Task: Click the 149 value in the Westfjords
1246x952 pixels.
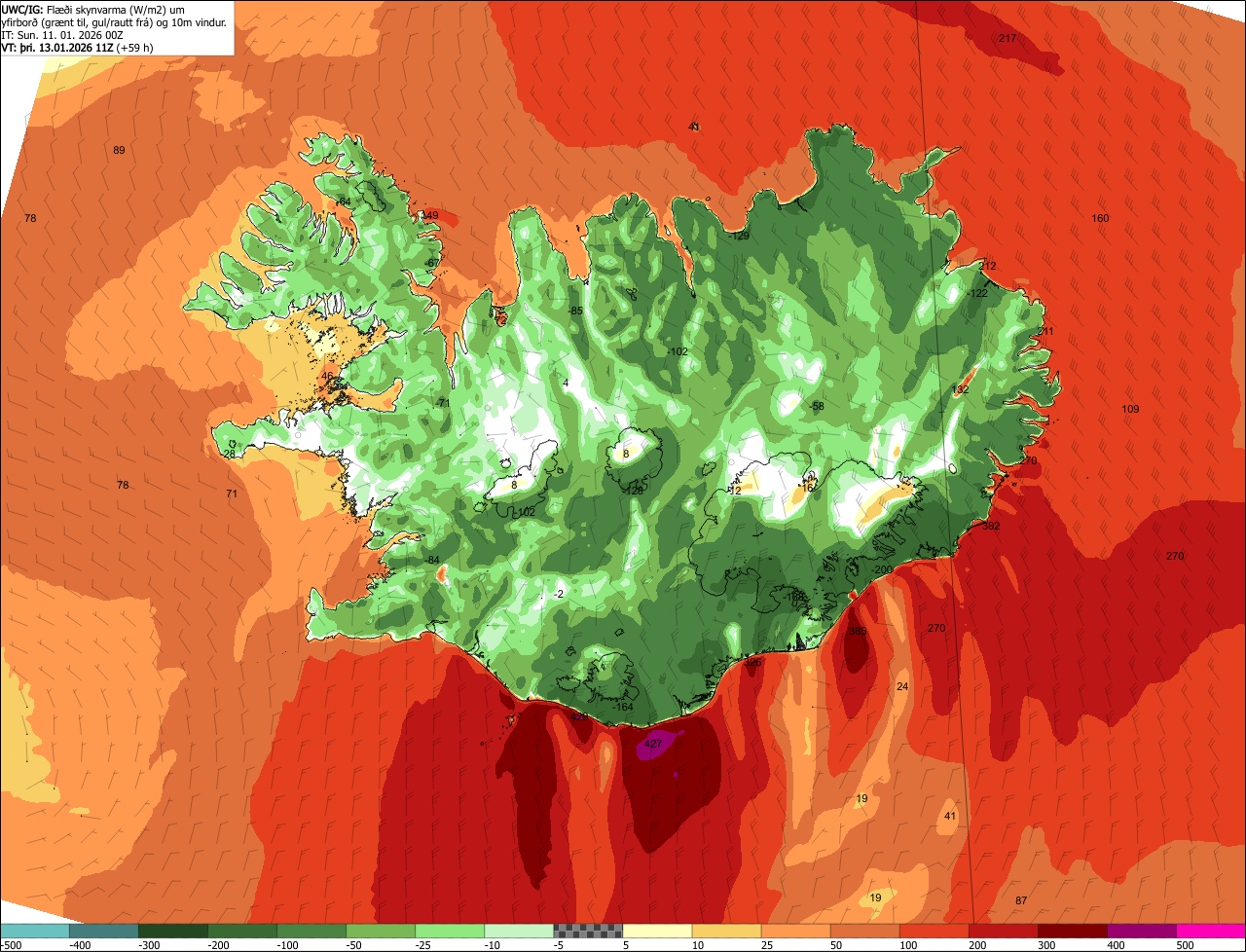Action: (429, 216)
